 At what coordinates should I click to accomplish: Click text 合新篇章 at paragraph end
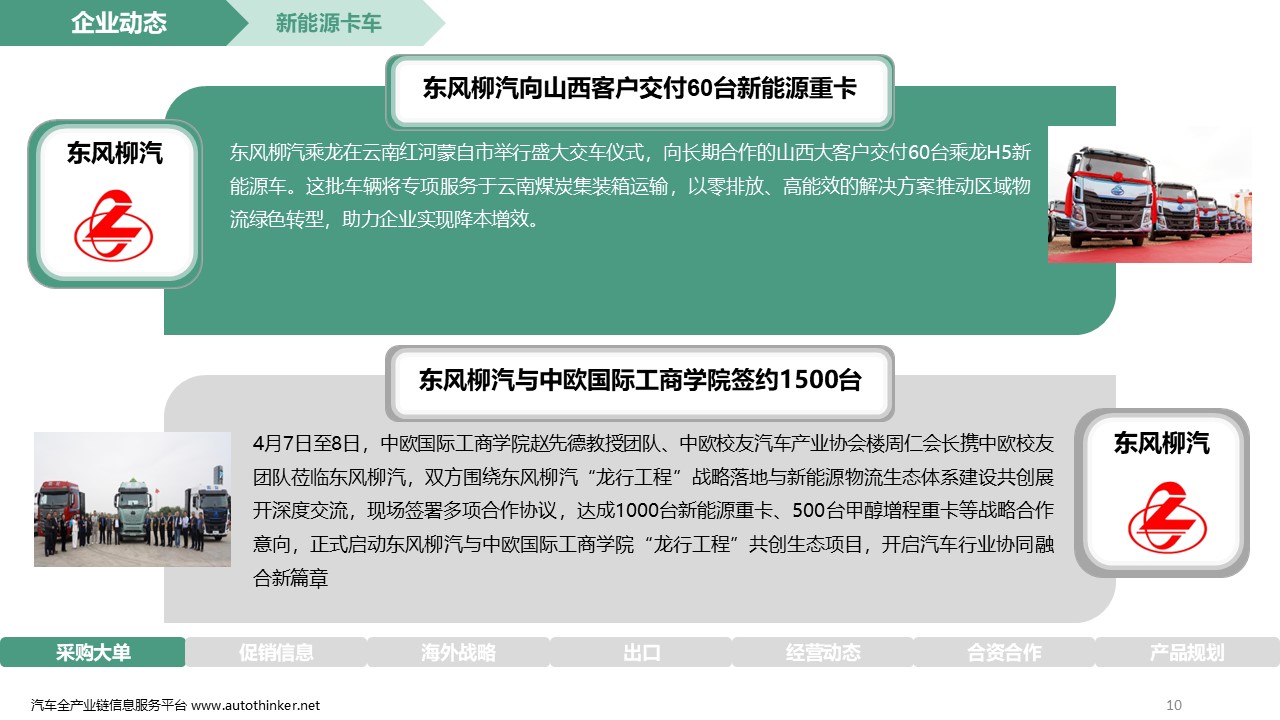pos(291,577)
